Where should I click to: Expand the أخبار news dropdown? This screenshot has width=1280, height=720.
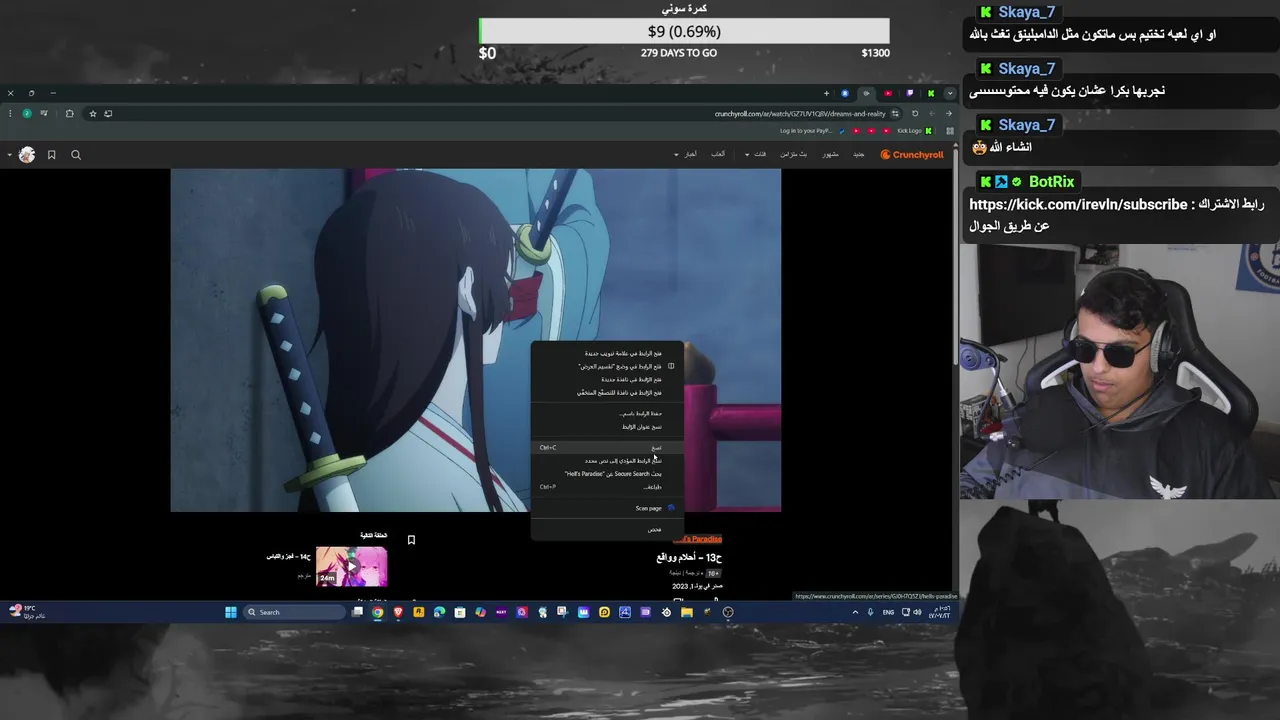[x=686, y=155]
